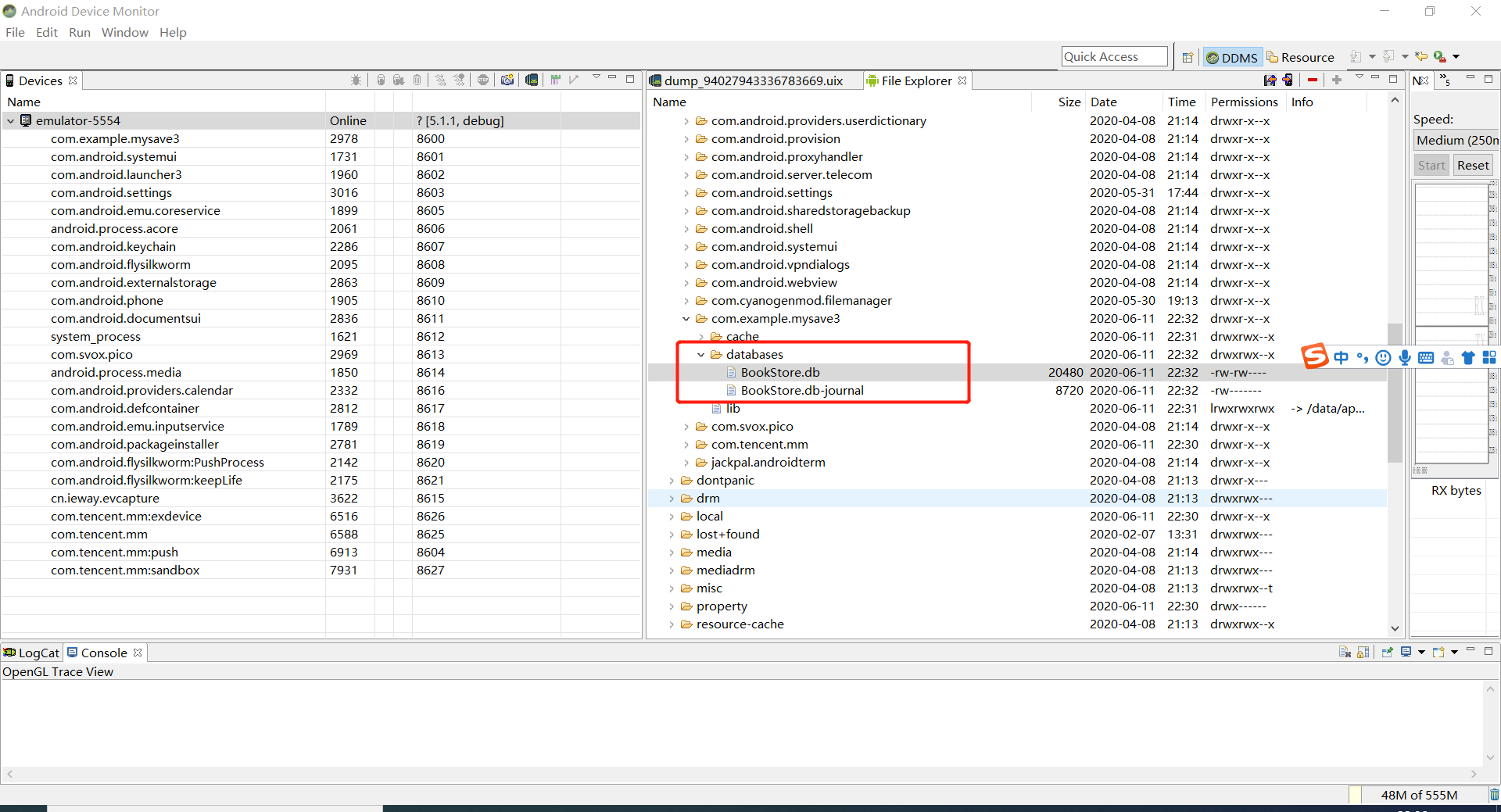This screenshot has height=812, width=1501.
Task: Select the Console tab
Action: pos(104,653)
